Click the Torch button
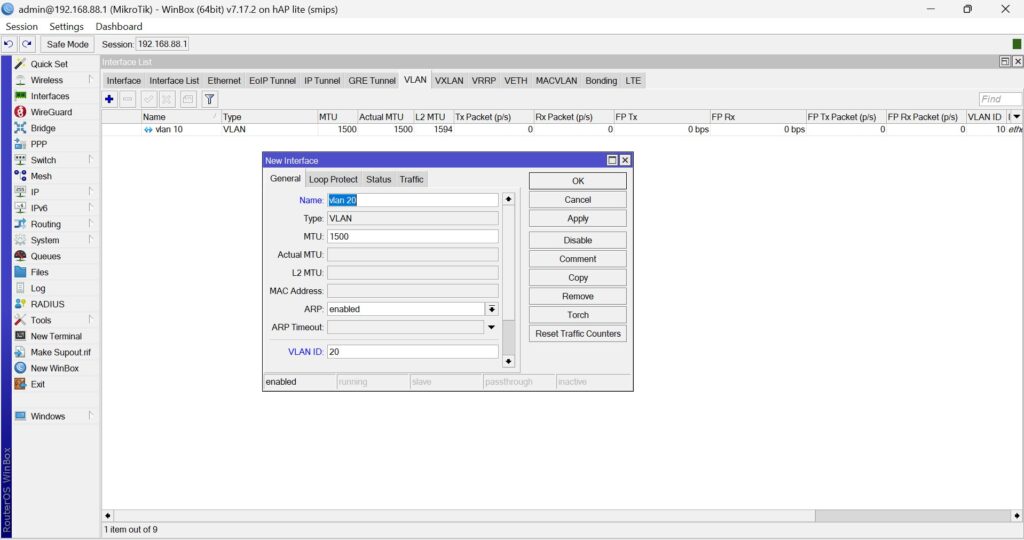This screenshot has width=1024, height=540. click(x=578, y=315)
